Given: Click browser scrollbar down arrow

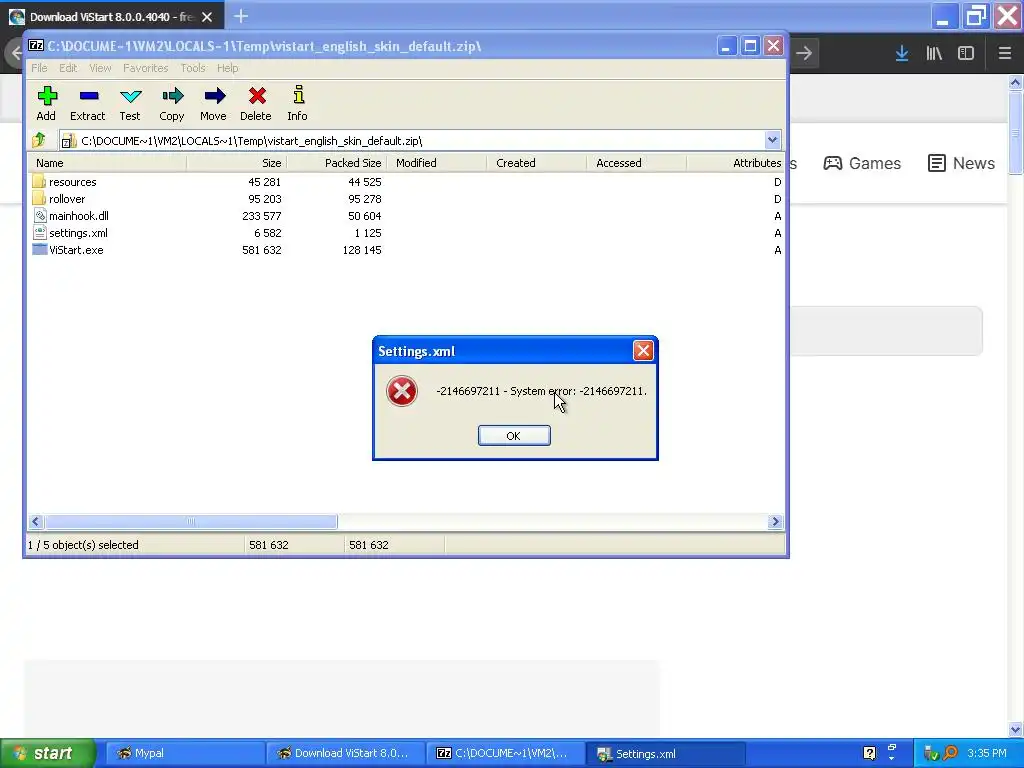Looking at the screenshot, I should pyautogui.click(x=1016, y=729).
